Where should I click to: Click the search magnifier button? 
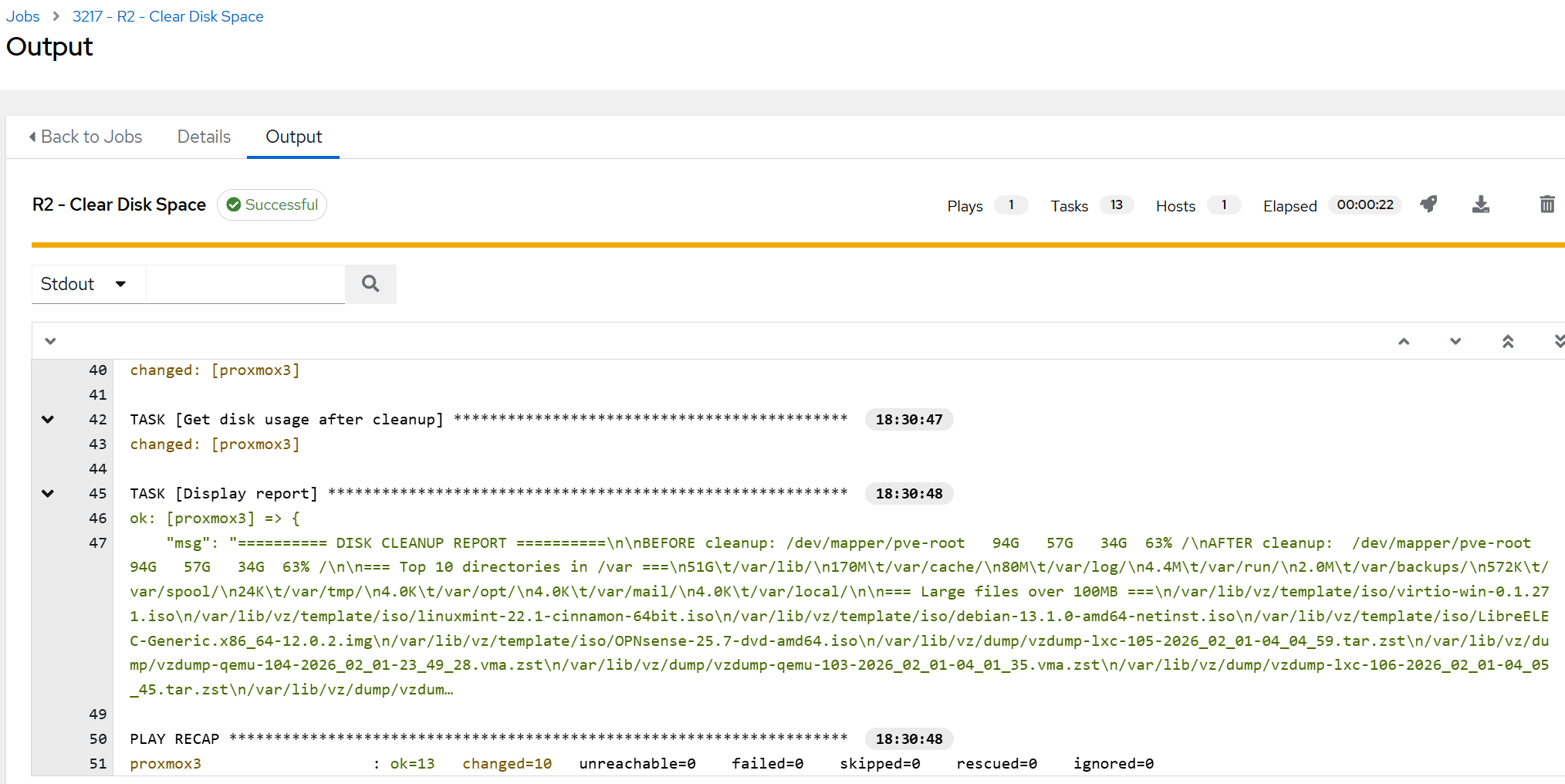coord(370,284)
